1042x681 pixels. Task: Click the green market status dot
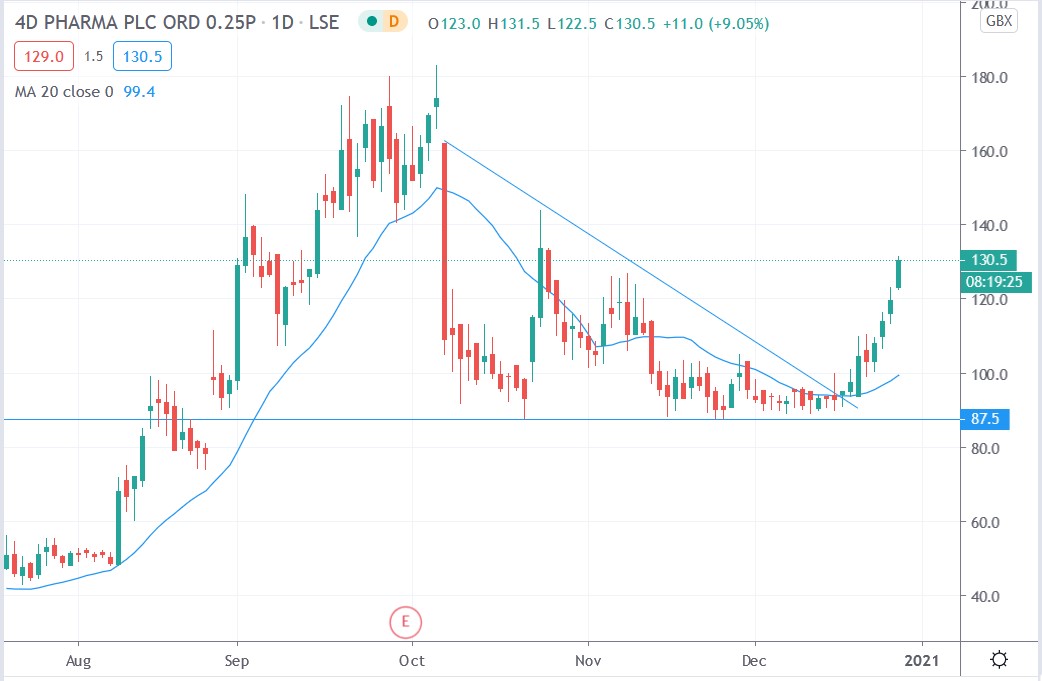[370, 20]
